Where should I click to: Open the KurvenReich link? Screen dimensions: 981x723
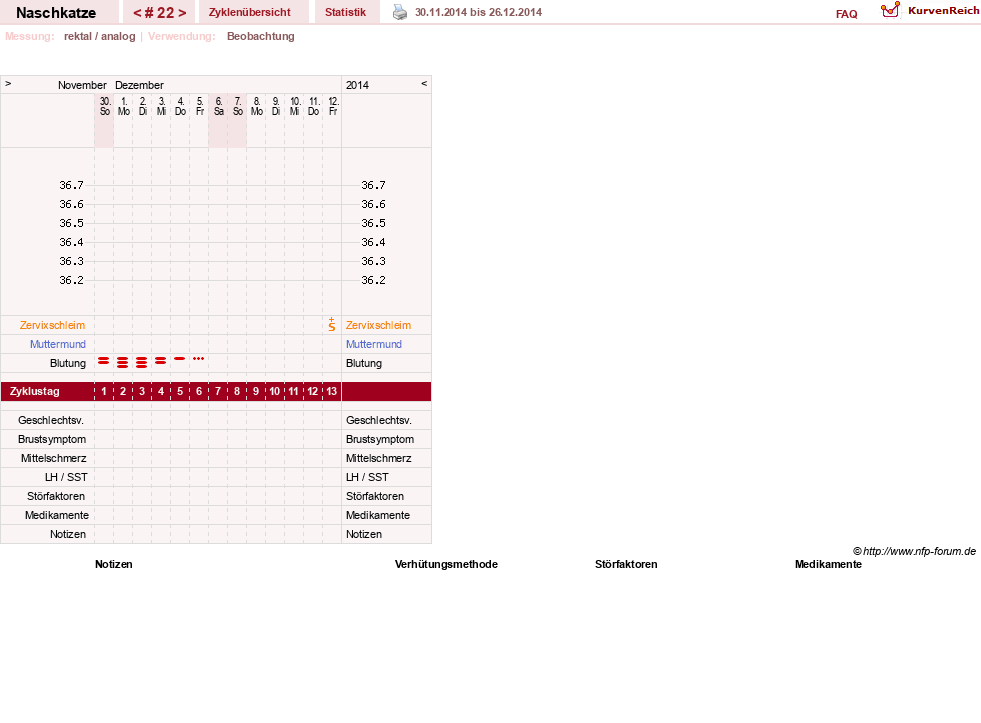pos(943,11)
